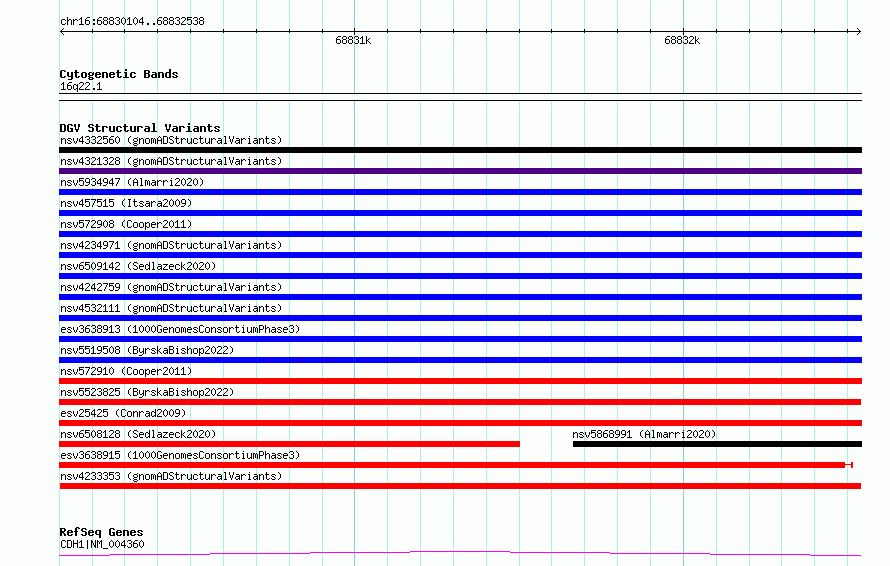Select the 68832k ruler tick label
The height and width of the screenshot is (566, 890).
pyautogui.click(x=682, y=40)
